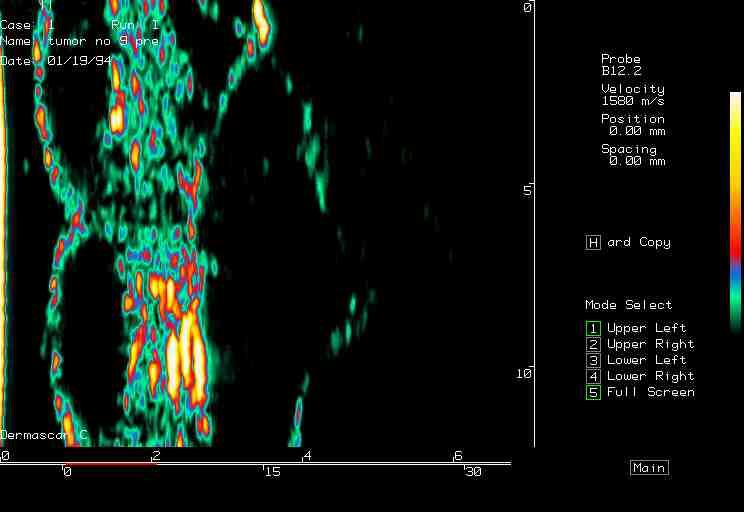Click the red bar on the bottom ruler

click(110, 464)
